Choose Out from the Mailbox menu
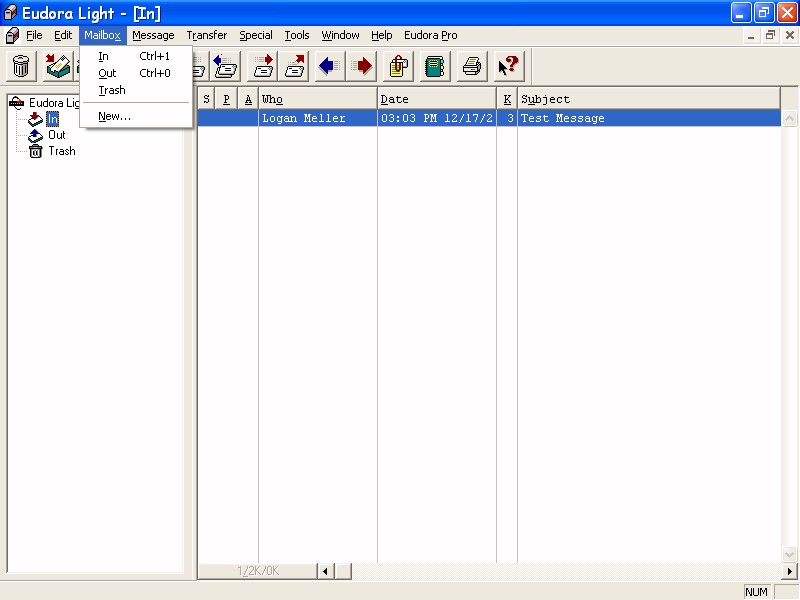The height and width of the screenshot is (600, 800). 136,73
